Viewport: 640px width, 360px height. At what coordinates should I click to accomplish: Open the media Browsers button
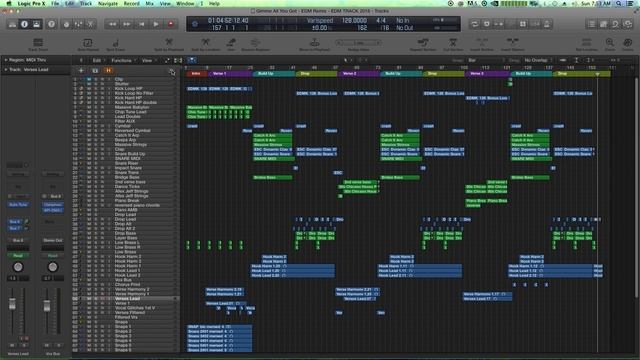tap(628, 24)
